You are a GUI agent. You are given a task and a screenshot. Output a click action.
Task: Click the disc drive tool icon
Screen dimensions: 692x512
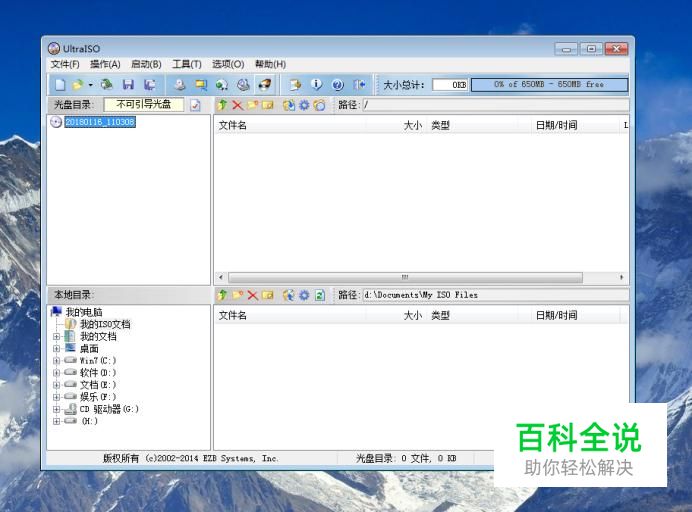pyautogui.click(x=243, y=84)
